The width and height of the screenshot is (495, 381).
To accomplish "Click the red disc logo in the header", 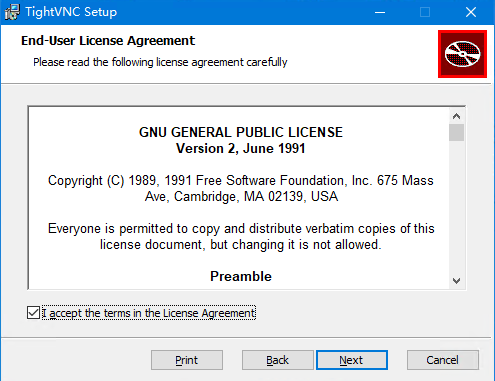I will point(462,54).
